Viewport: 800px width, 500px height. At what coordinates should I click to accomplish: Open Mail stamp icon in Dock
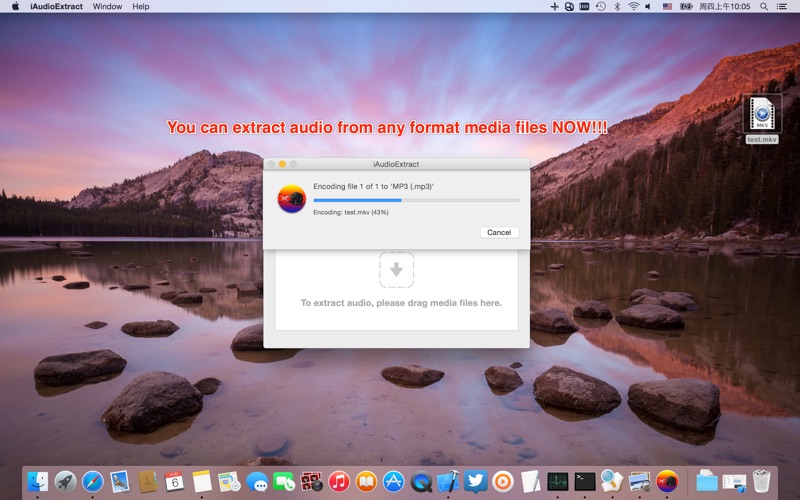coord(120,481)
